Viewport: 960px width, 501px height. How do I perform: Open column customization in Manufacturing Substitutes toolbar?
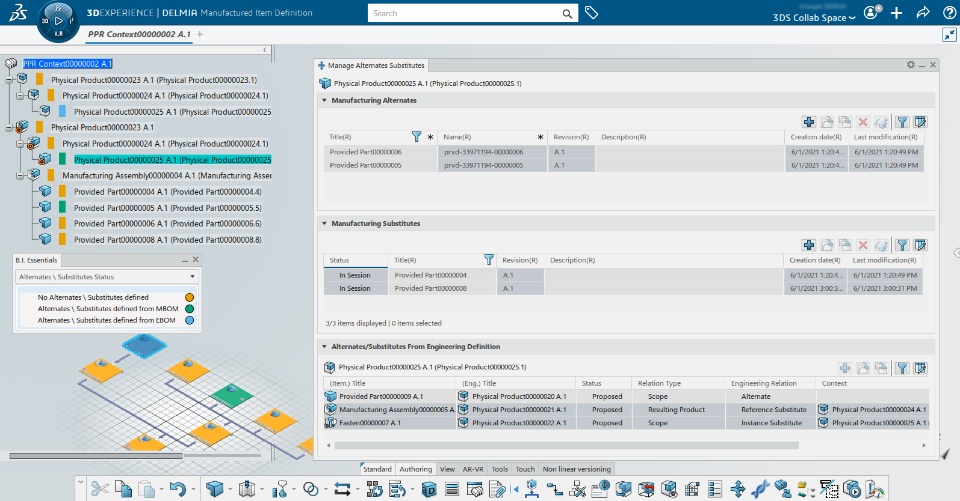click(920, 245)
